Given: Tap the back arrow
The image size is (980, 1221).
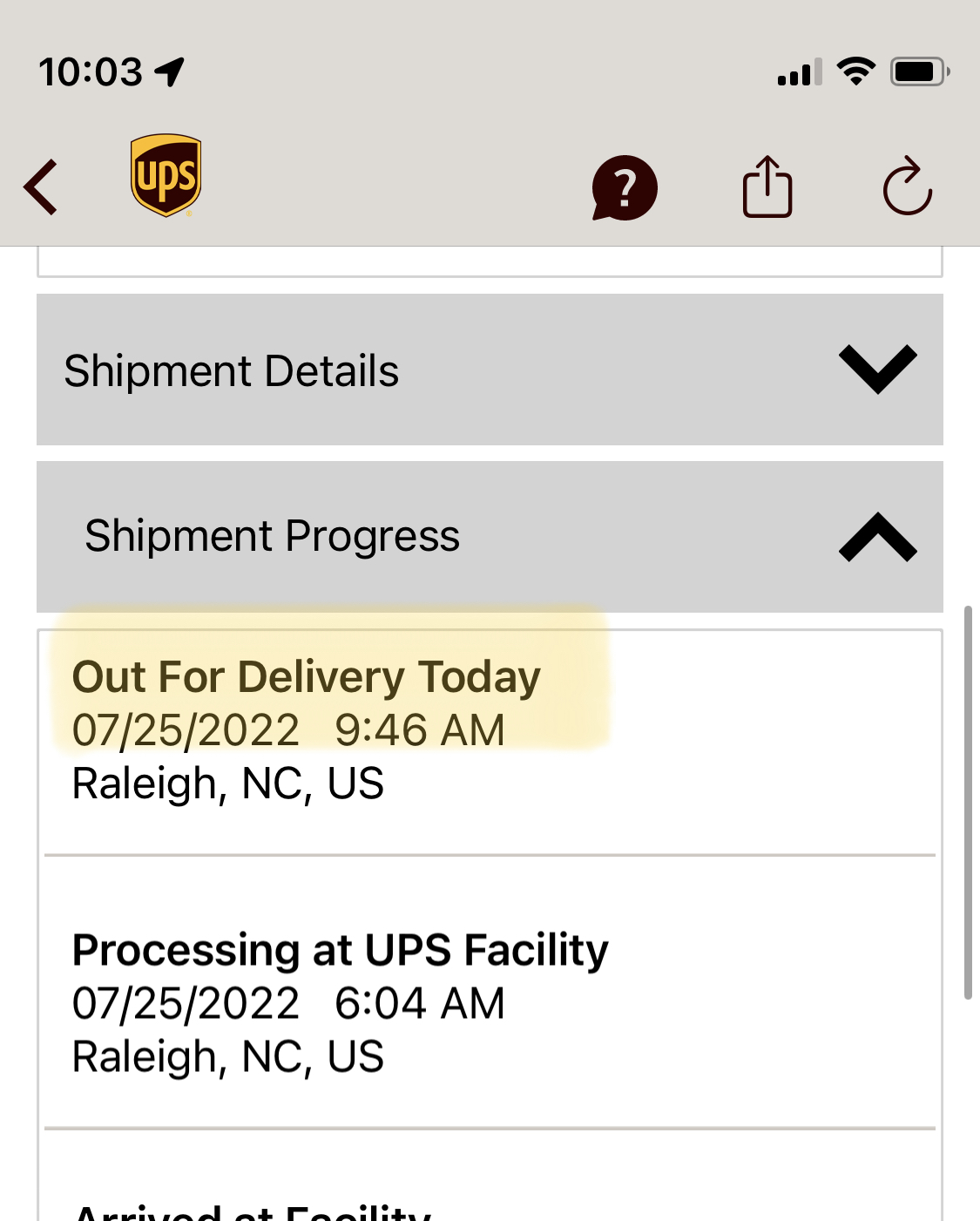Looking at the screenshot, I should coord(41,187).
